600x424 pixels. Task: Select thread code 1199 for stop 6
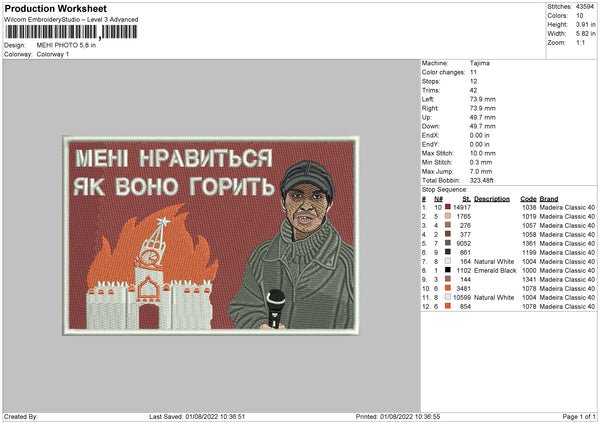coord(529,253)
